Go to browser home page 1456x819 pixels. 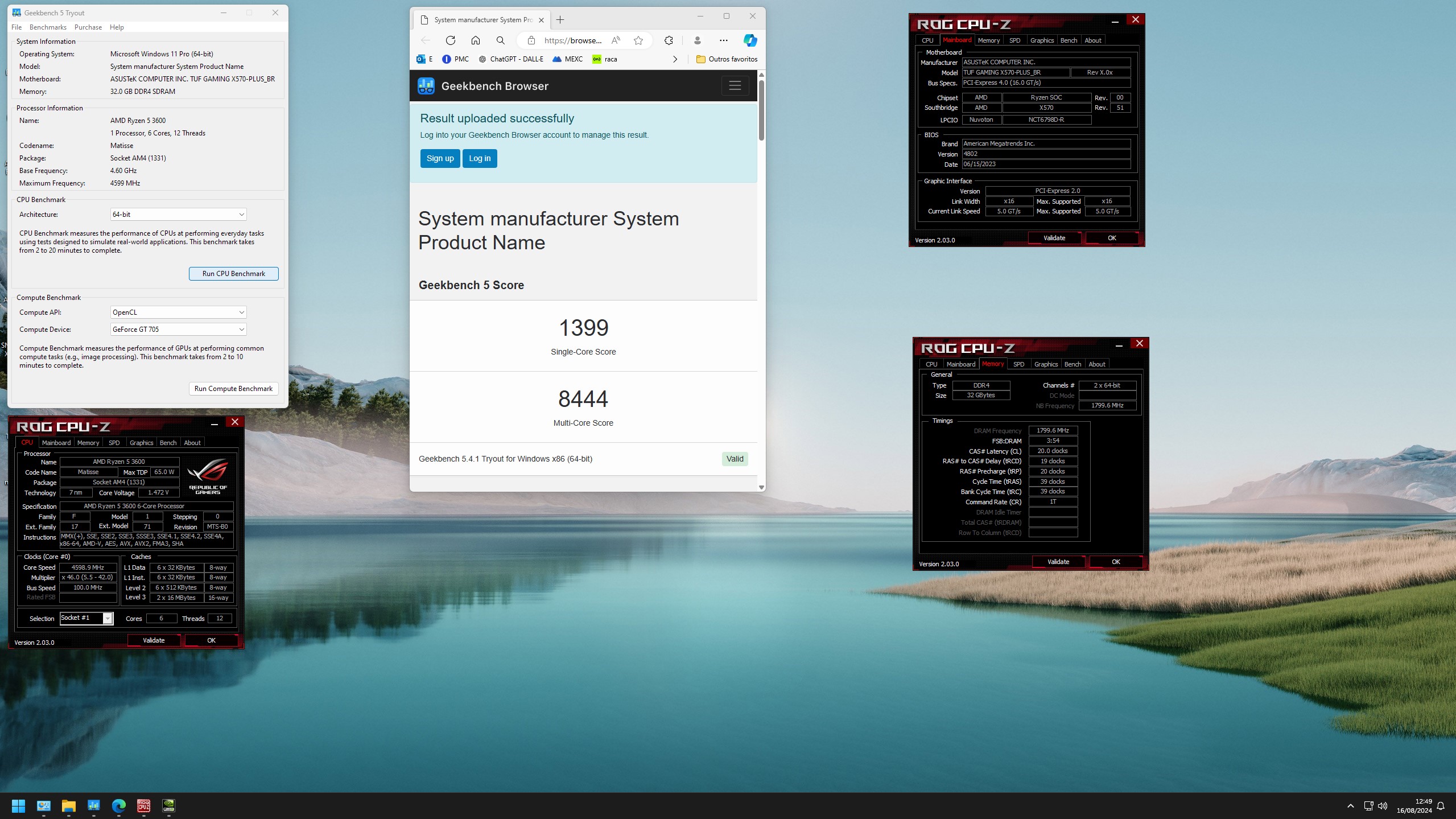476,40
